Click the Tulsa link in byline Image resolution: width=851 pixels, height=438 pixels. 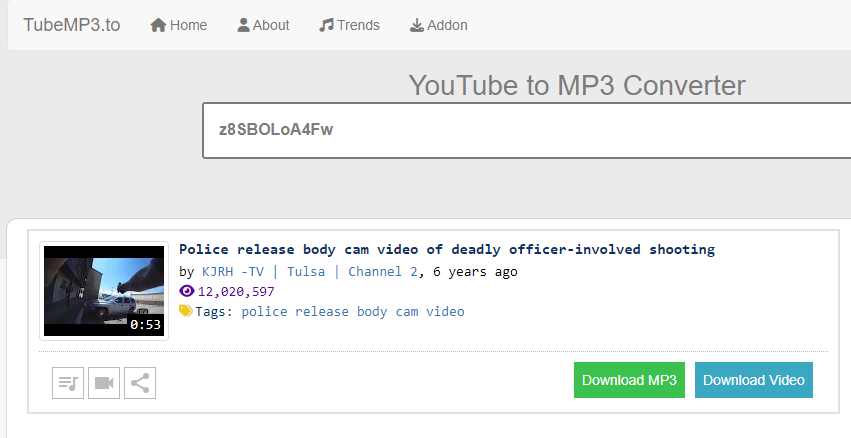306,271
